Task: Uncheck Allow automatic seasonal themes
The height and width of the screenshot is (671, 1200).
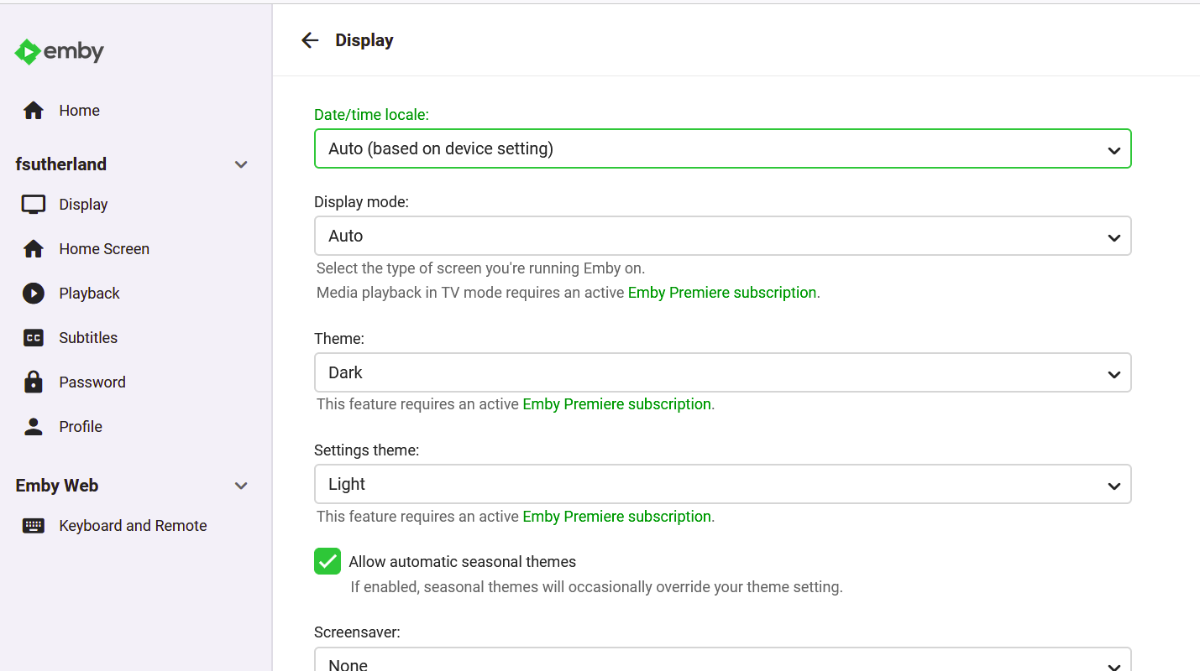Action: (x=328, y=561)
